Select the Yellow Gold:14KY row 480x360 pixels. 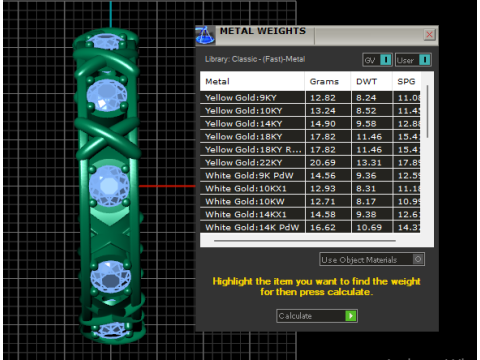coord(310,124)
